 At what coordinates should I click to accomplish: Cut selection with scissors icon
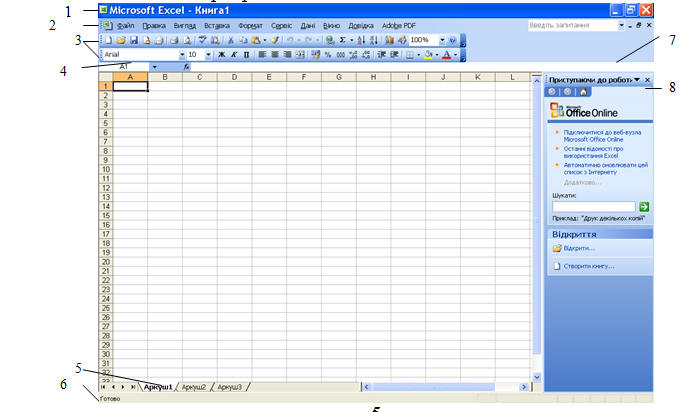pyautogui.click(x=231, y=40)
